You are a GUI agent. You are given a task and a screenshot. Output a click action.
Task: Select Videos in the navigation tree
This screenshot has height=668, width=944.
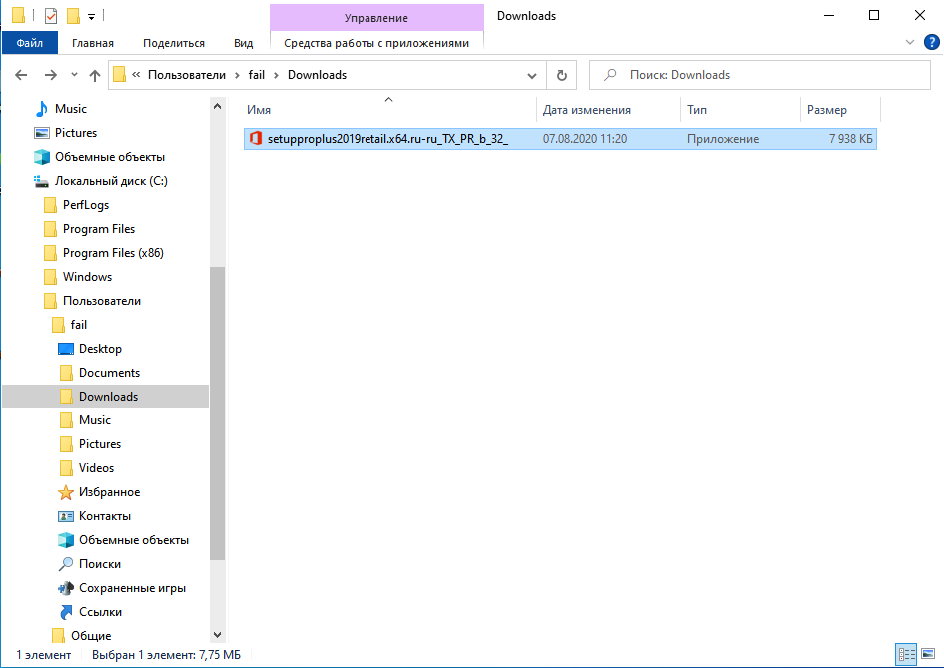pos(96,468)
